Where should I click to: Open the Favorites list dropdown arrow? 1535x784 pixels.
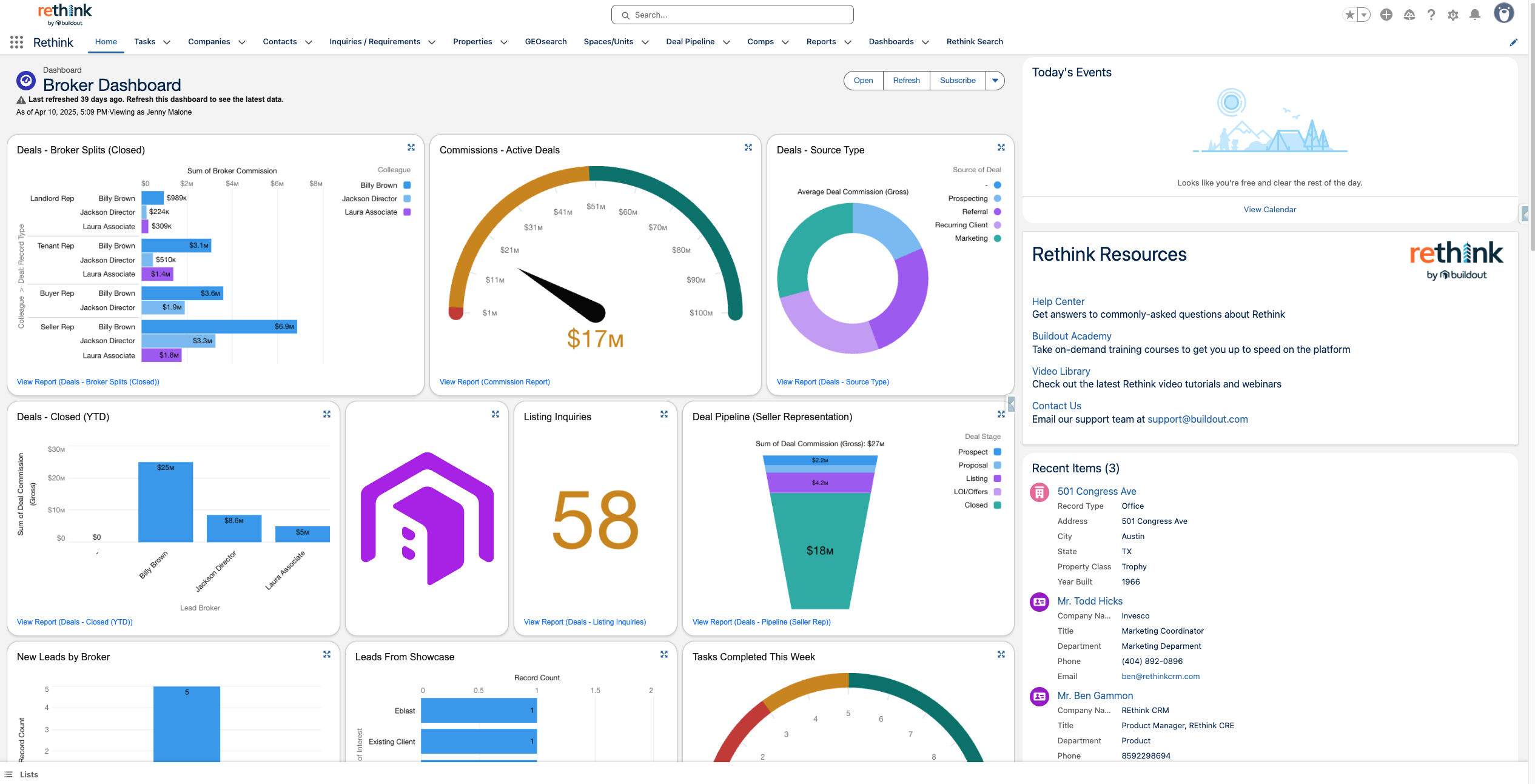point(1364,15)
